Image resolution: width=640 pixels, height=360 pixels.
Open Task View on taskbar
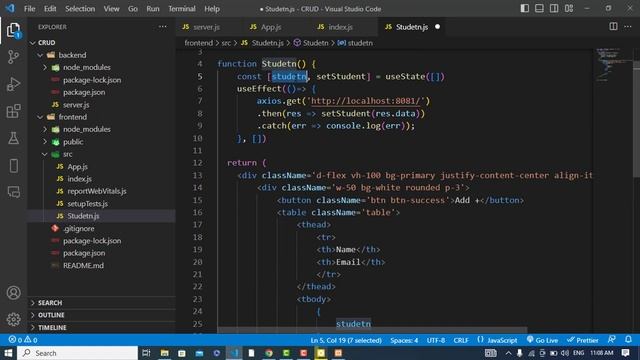click(x=146, y=353)
